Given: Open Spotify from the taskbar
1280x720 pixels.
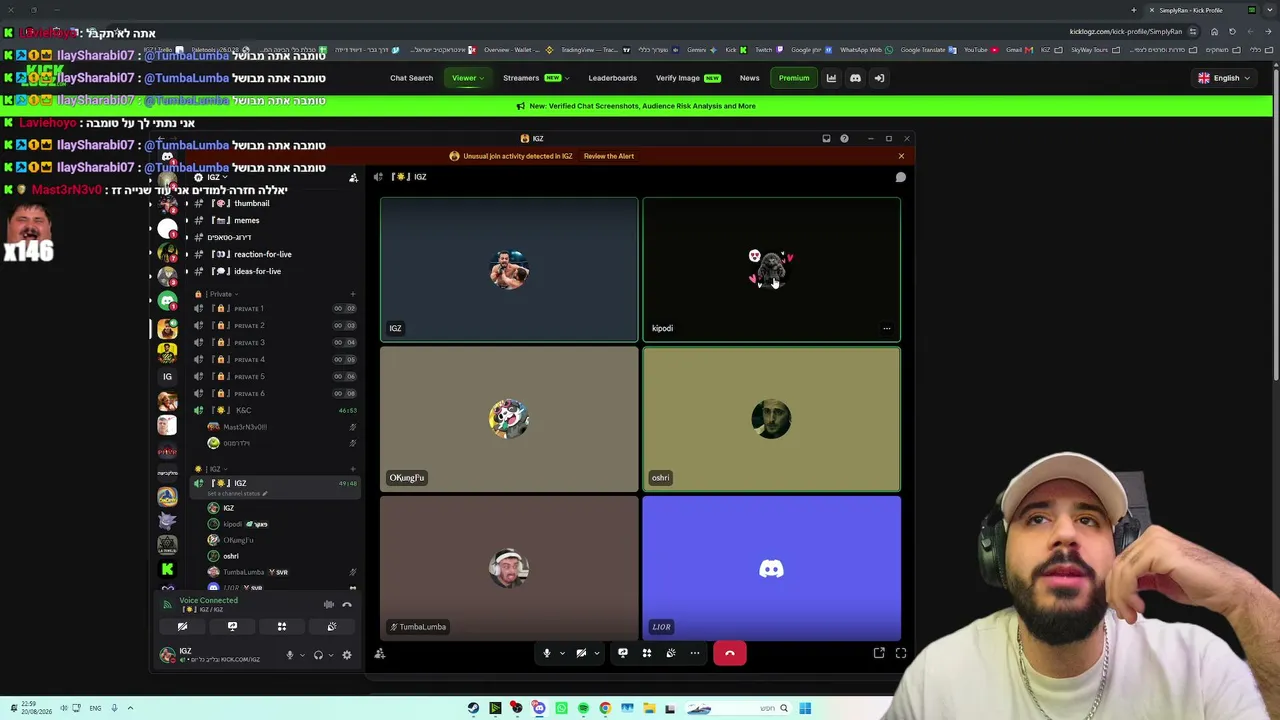Looking at the screenshot, I should 583,708.
